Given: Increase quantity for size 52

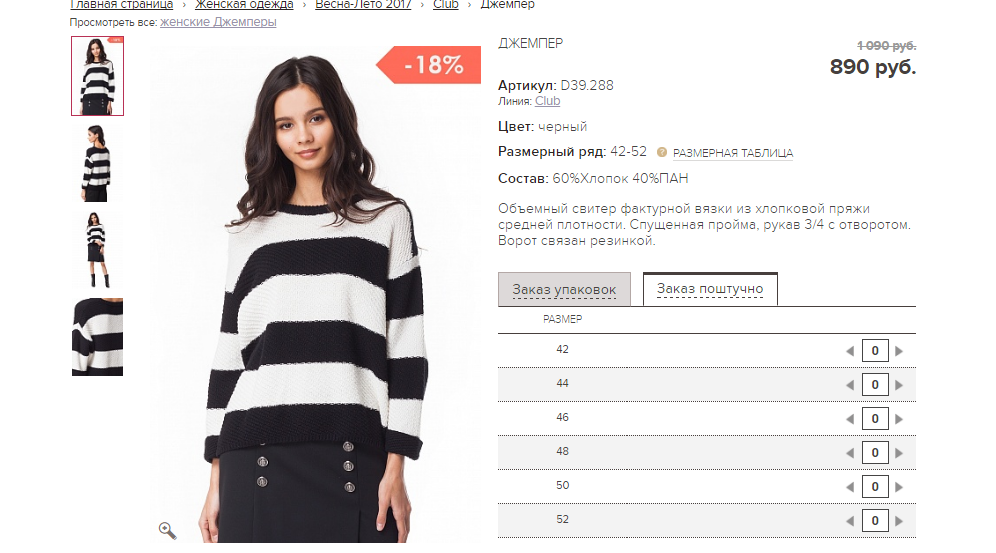Looking at the screenshot, I should click(x=899, y=521).
